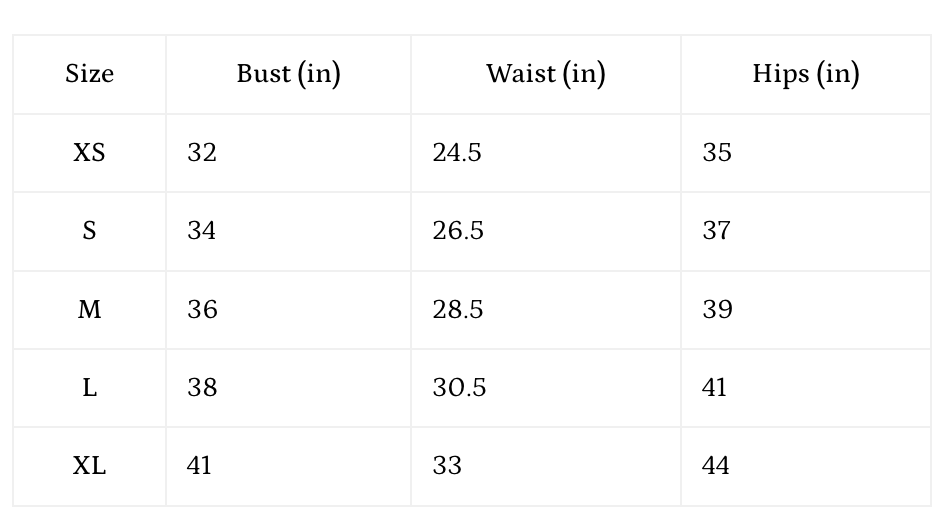Click the M bust value 36
This screenshot has height=524, width=946.
click(x=202, y=309)
